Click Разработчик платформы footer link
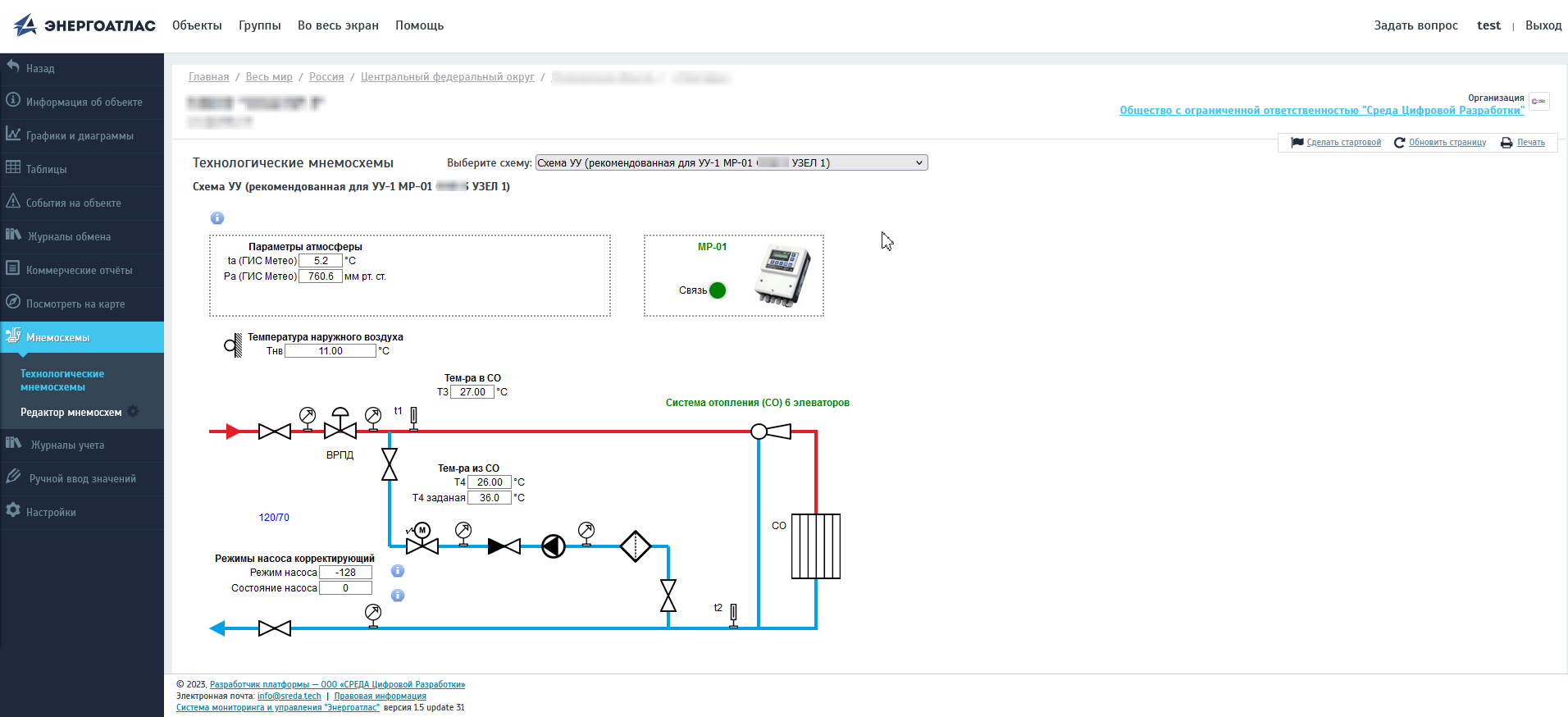1568x717 pixels. [337, 684]
